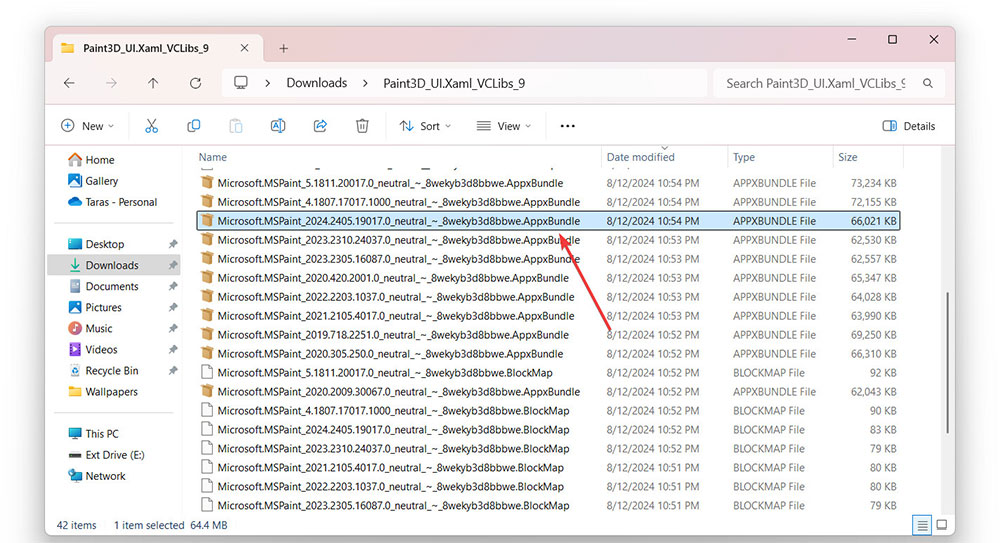The height and width of the screenshot is (543, 1000).
Task: Open a new tab with plus button
Action: coord(283,48)
